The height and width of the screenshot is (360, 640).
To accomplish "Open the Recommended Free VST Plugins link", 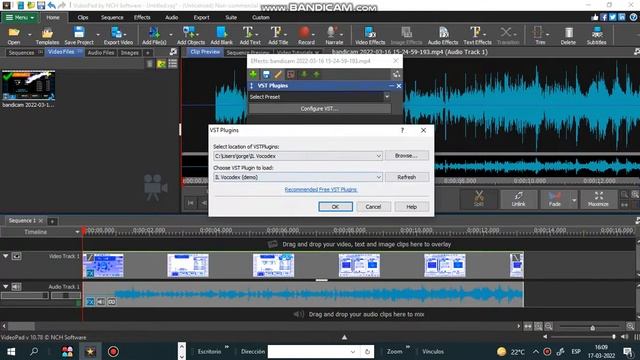I will pos(321,190).
